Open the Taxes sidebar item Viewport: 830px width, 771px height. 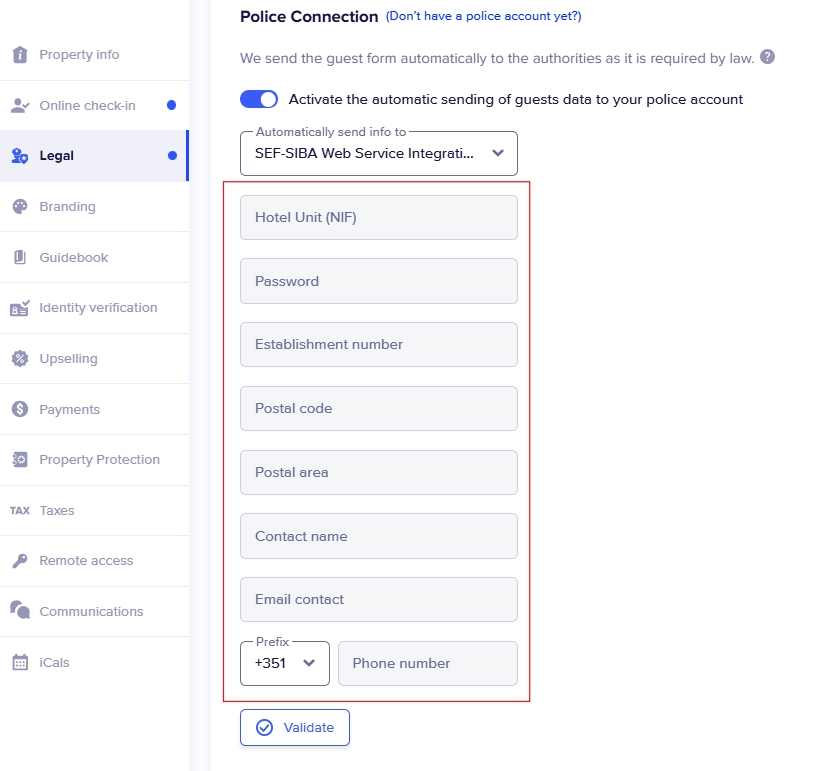pyautogui.click(x=57, y=510)
